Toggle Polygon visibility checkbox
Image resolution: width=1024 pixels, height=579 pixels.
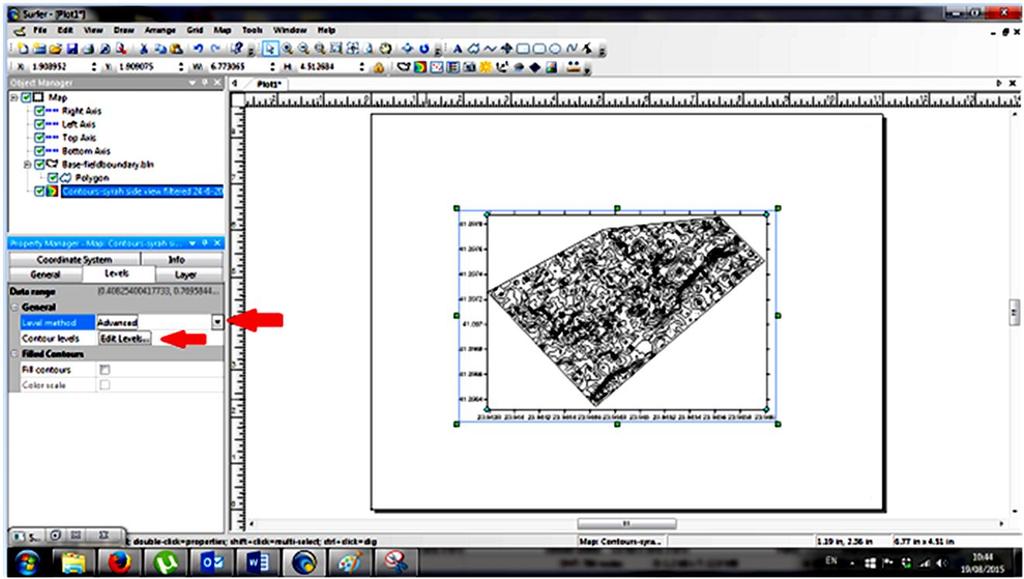[x=53, y=178]
